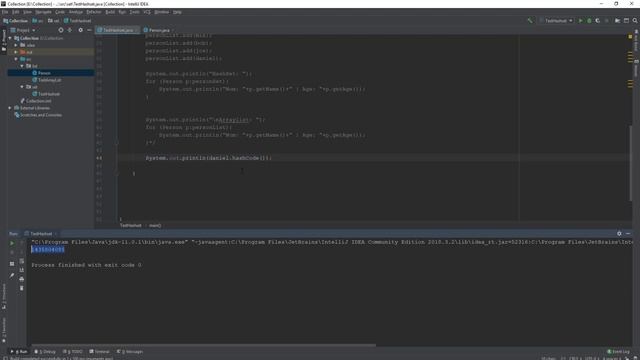Open the Code menu
Viewport: 640px width, 360px height.
(x=60, y=12)
